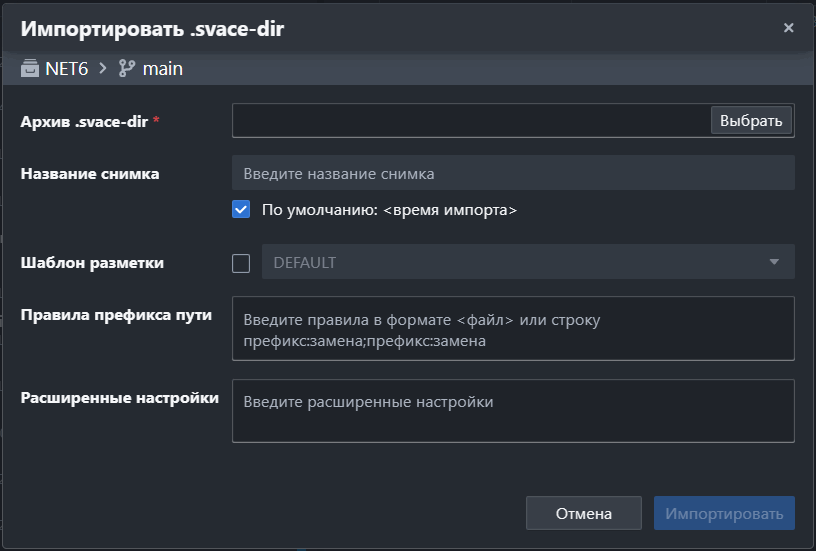Close the import .svace-dir dialog
This screenshot has height=551, width=816.
tap(788, 28)
